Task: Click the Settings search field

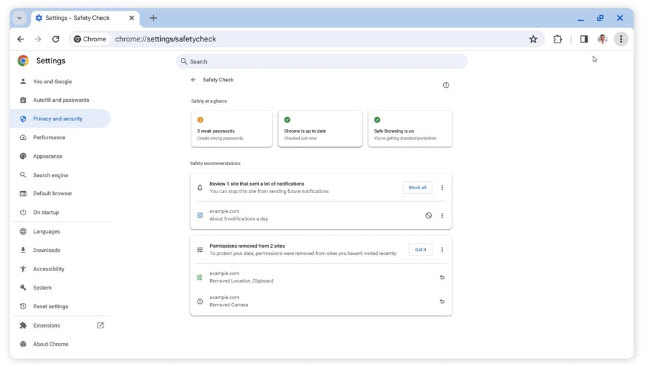Action: tap(322, 61)
